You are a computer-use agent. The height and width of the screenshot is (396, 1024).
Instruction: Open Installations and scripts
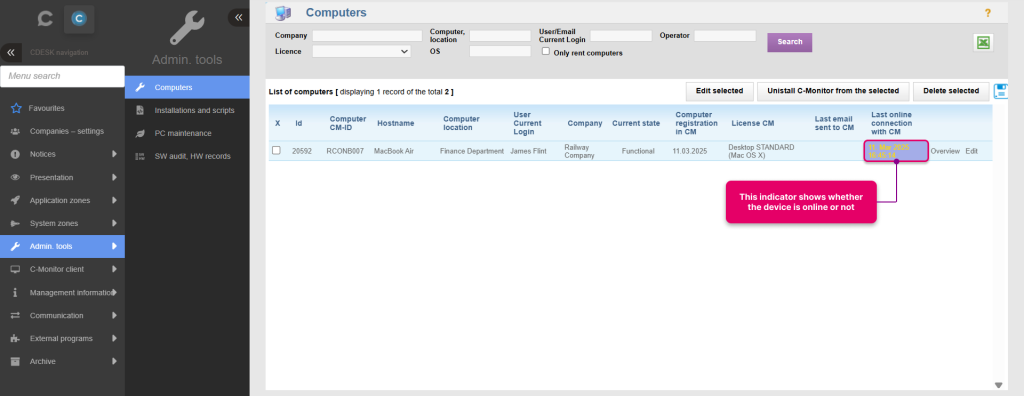tap(194, 110)
